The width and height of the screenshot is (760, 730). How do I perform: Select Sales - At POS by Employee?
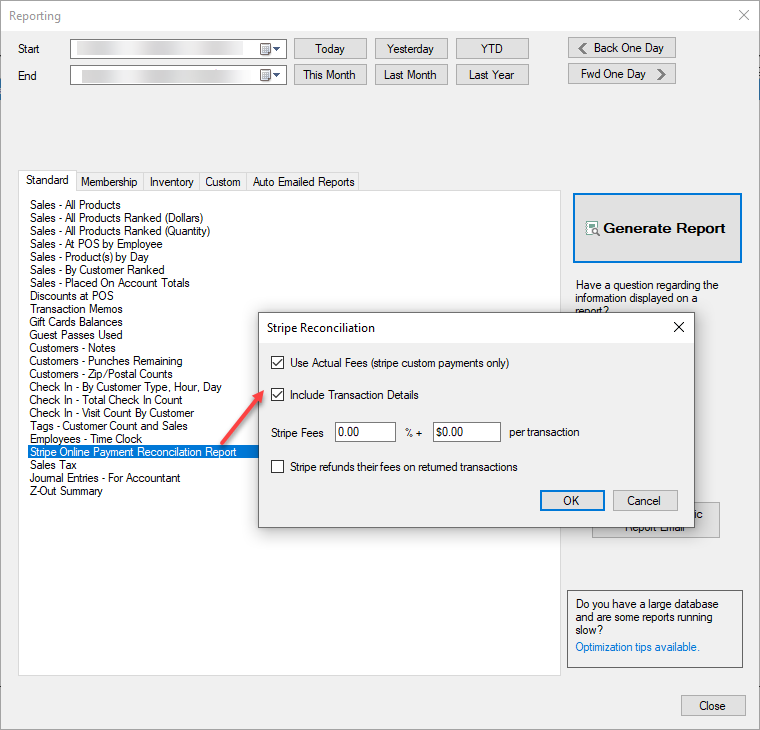pyautogui.click(x=96, y=244)
